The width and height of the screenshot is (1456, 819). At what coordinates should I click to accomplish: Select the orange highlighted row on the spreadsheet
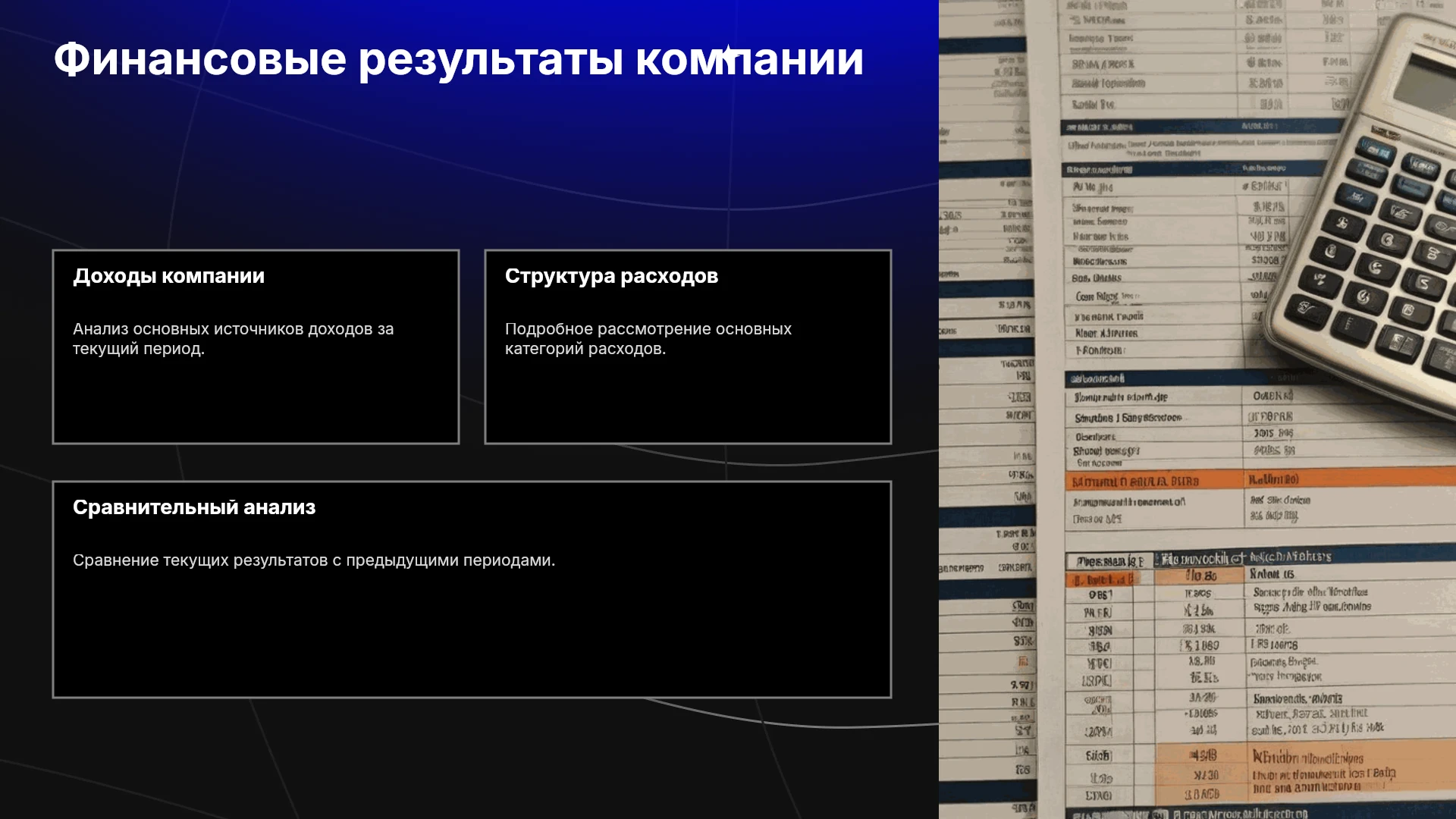tap(1259, 480)
